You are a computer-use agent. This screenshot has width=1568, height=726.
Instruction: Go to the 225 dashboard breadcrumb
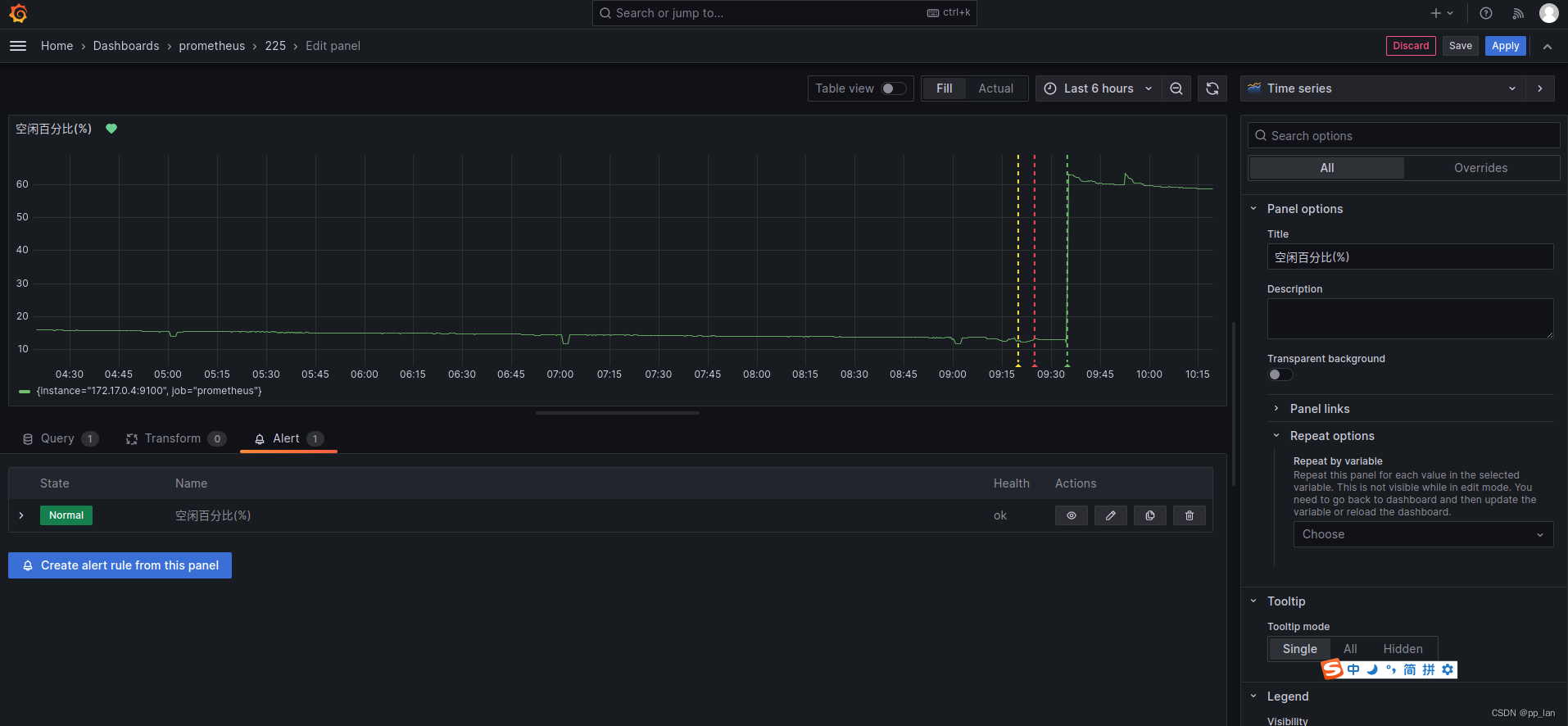click(x=275, y=46)
